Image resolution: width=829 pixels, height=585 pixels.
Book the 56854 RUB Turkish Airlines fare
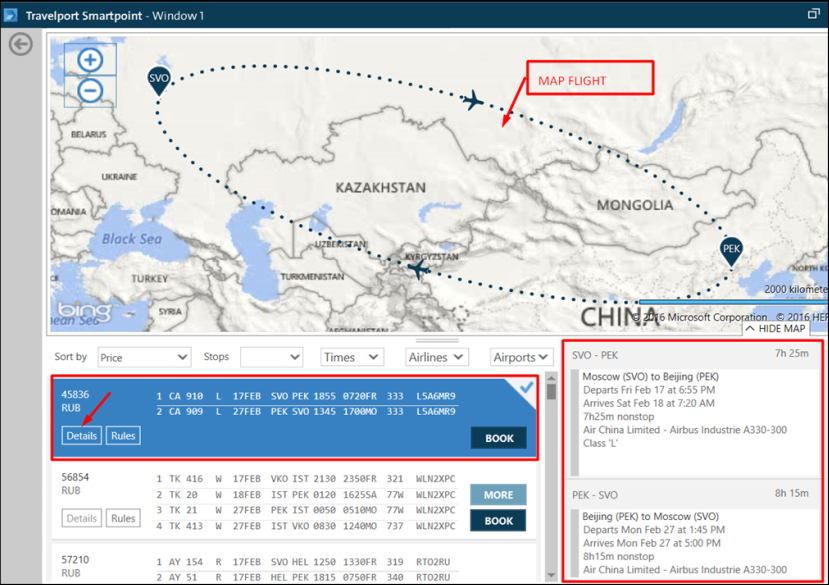click(x=498, y=520)
